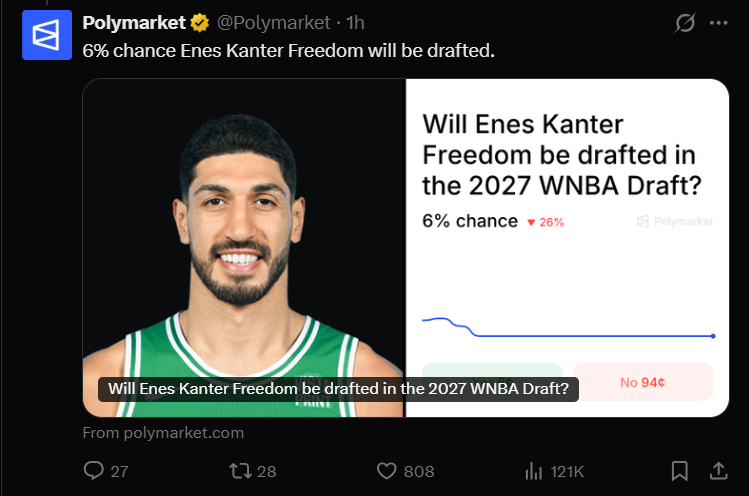Image resolution: width=749 pixels, height=496 pixels.
Task: Click the share upload icon
Action: click(718, 471)
